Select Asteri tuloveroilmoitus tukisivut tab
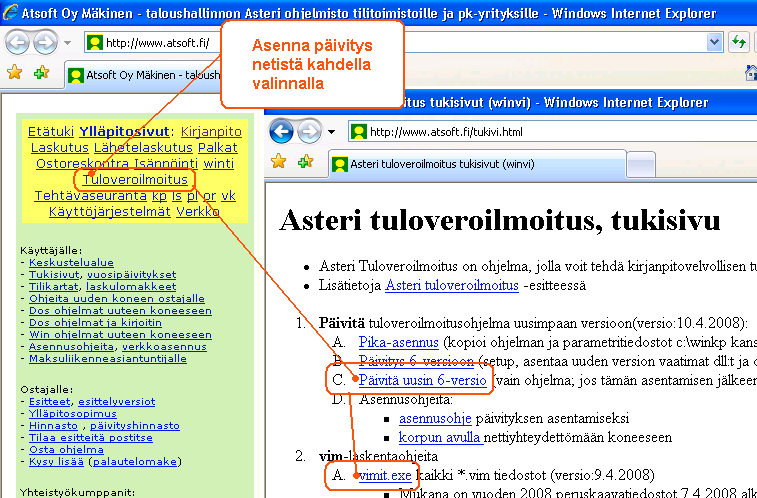The image size is (757, 498). [x=477, y=164]
